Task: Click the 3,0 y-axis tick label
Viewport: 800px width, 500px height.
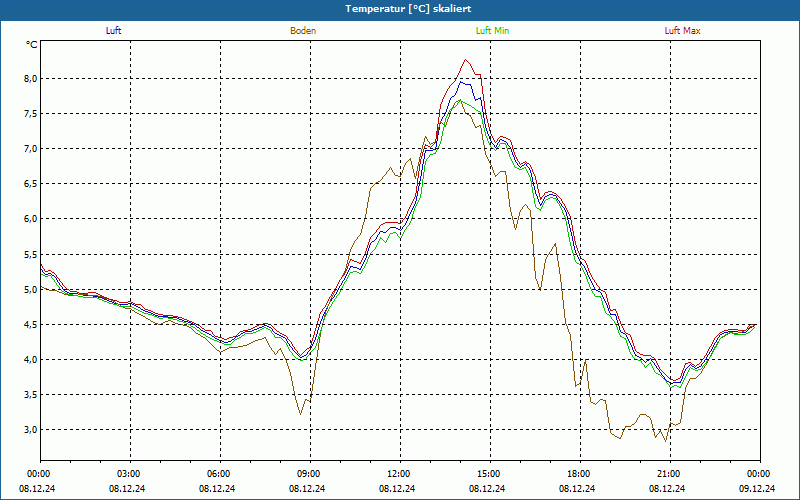Action: [x=30, y=430]
